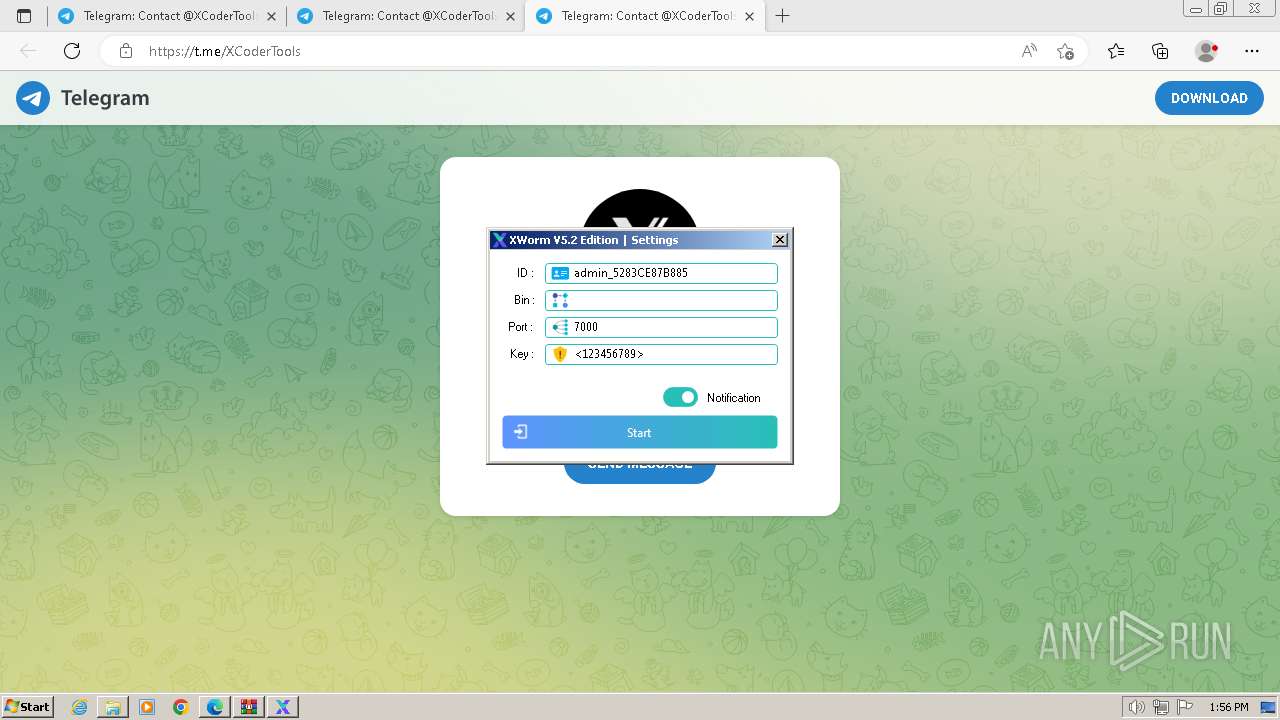The image size is (1280, 720).
Task: Toggle the Notification switch
Action: click(x=680, y=397)
